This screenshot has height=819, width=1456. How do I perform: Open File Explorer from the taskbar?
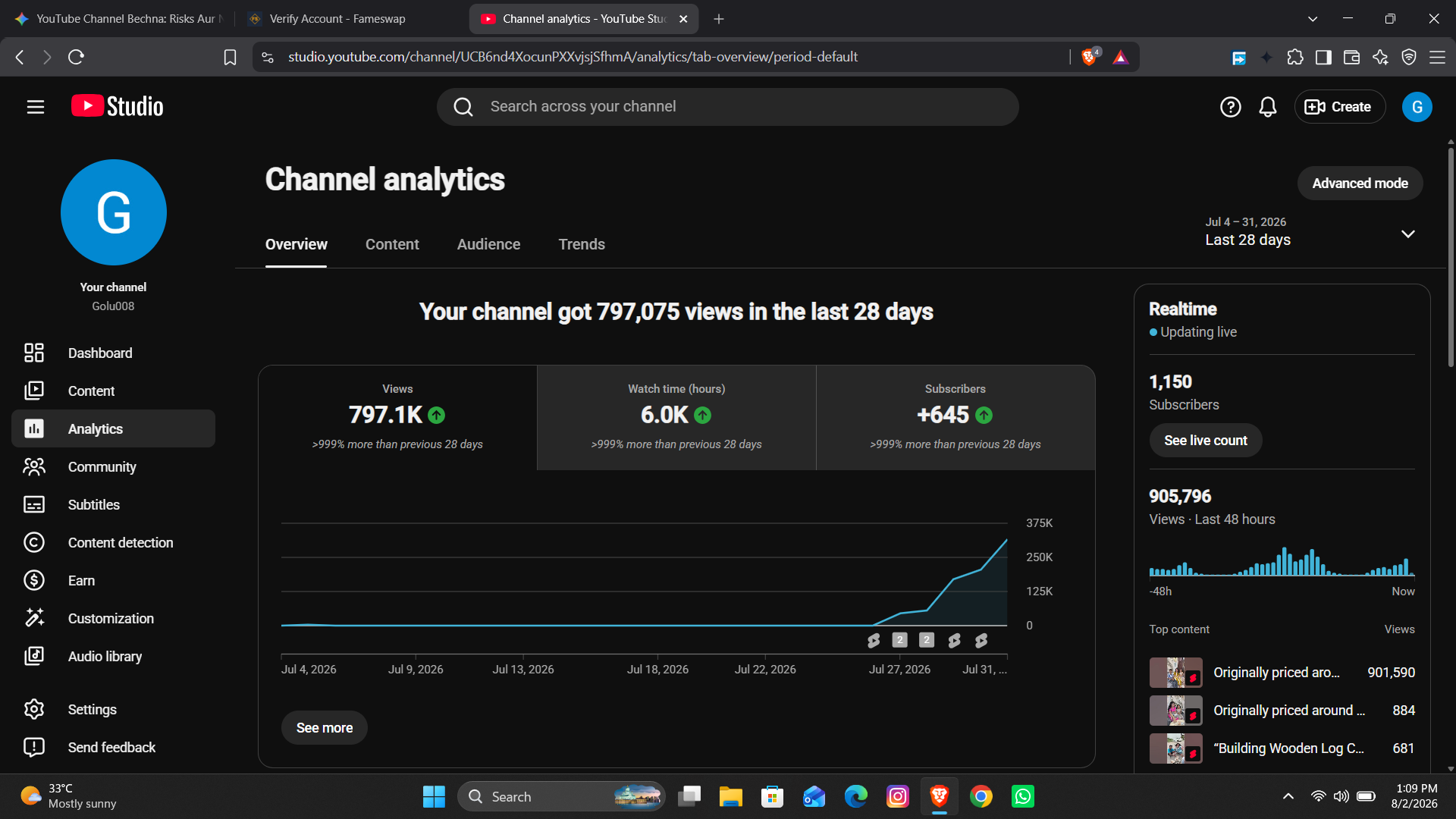tap(730, 796)
